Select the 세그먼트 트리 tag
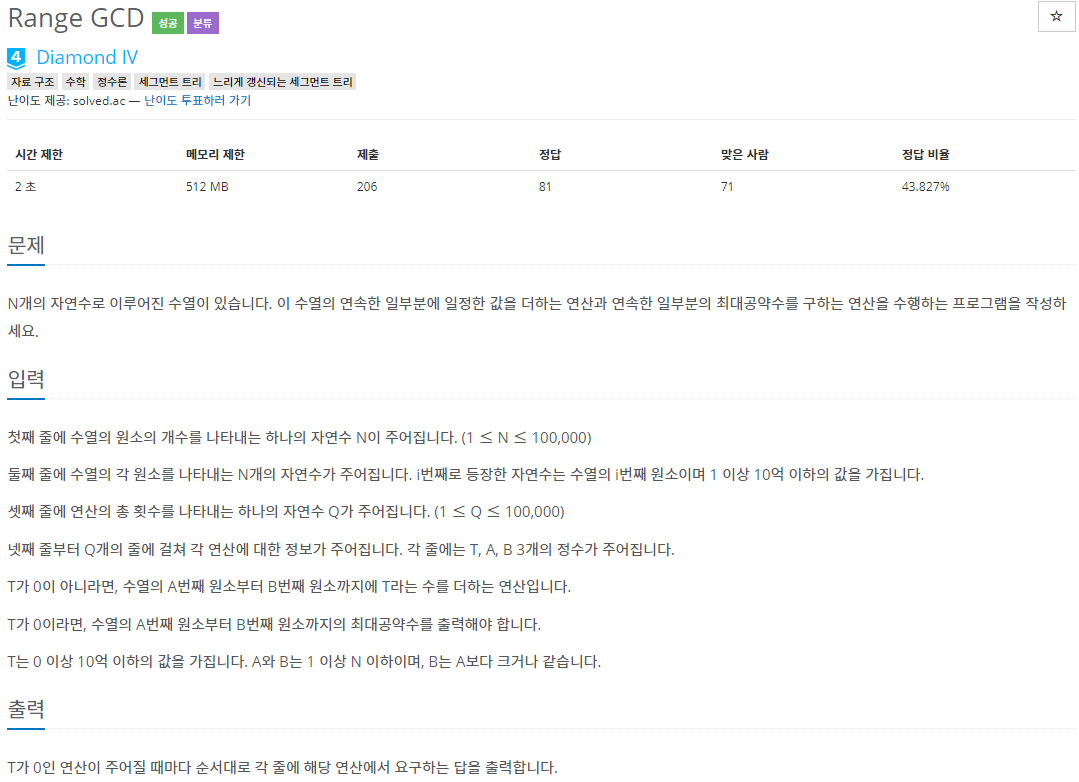The height and width of the screenshot is (782, 1079). pyautogui.click(x=170, y=82)
